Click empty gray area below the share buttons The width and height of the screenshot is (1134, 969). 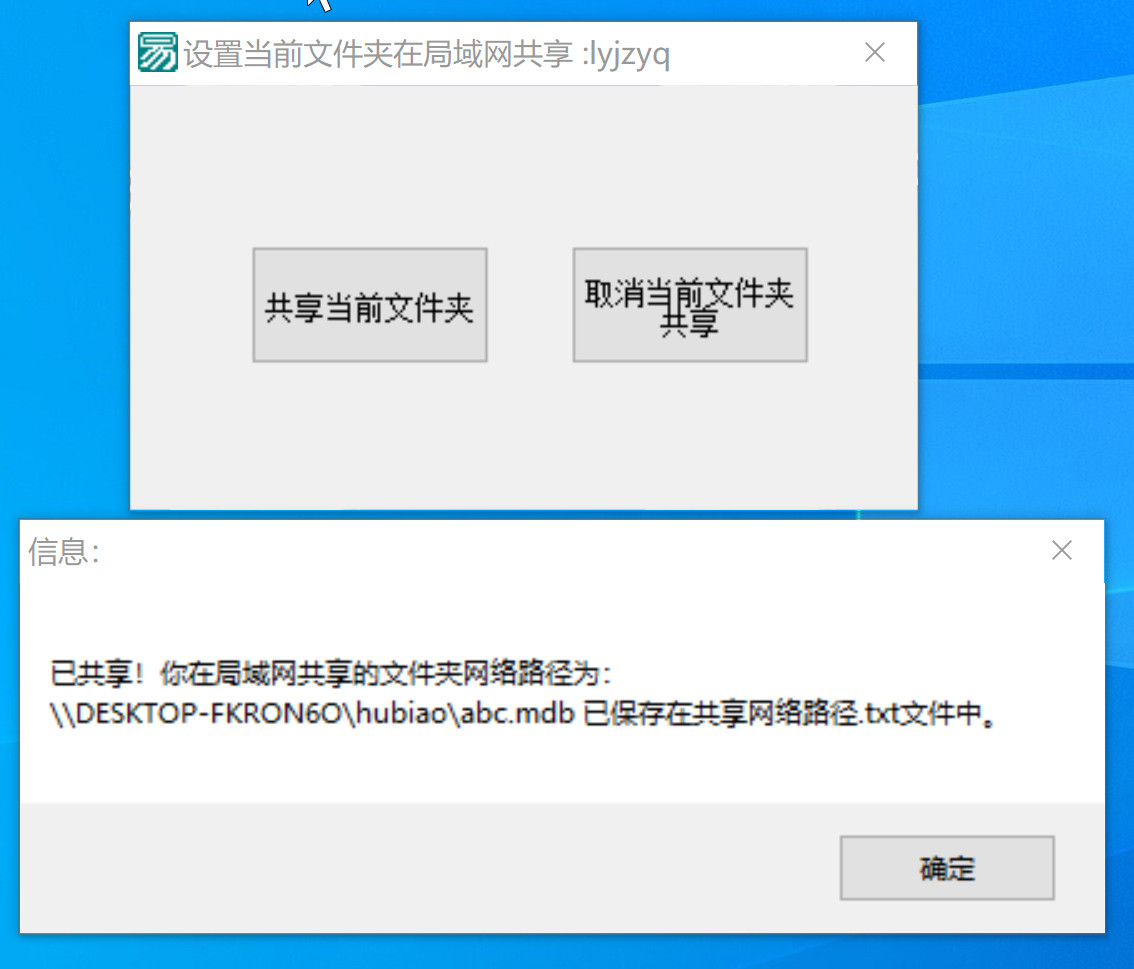pyautogui.click(x=524, y=435)
